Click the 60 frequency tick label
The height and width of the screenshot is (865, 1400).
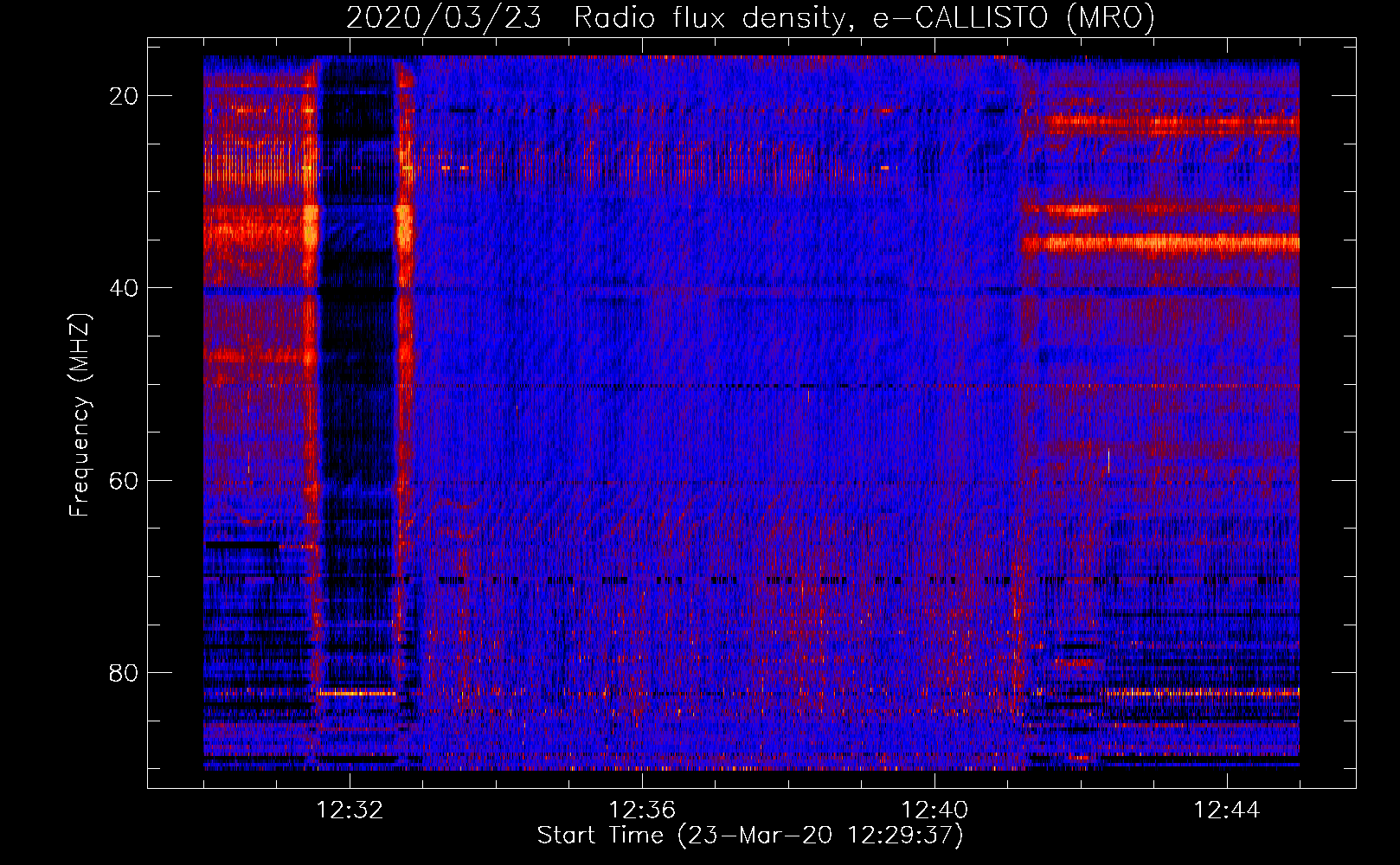coord(124,480)
